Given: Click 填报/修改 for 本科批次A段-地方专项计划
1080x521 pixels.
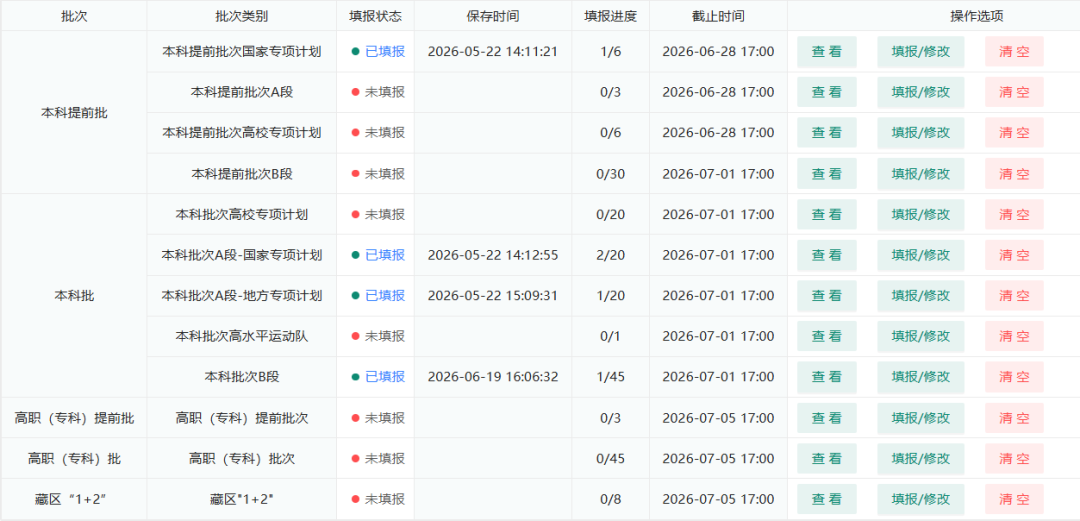Looking at the screenshot, I should click(920, 296).
